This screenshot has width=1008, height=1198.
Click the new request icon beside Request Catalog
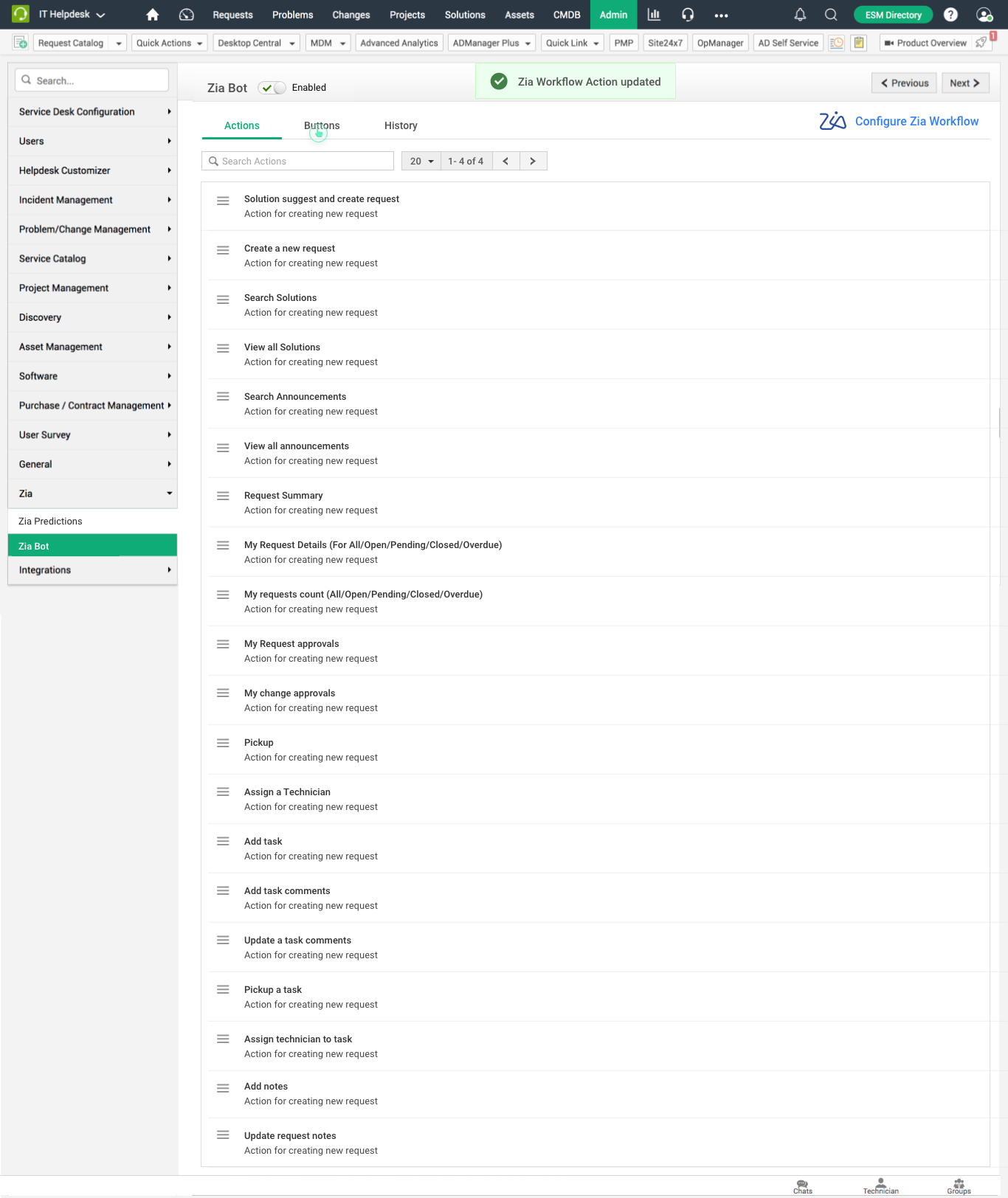[21, 43]
